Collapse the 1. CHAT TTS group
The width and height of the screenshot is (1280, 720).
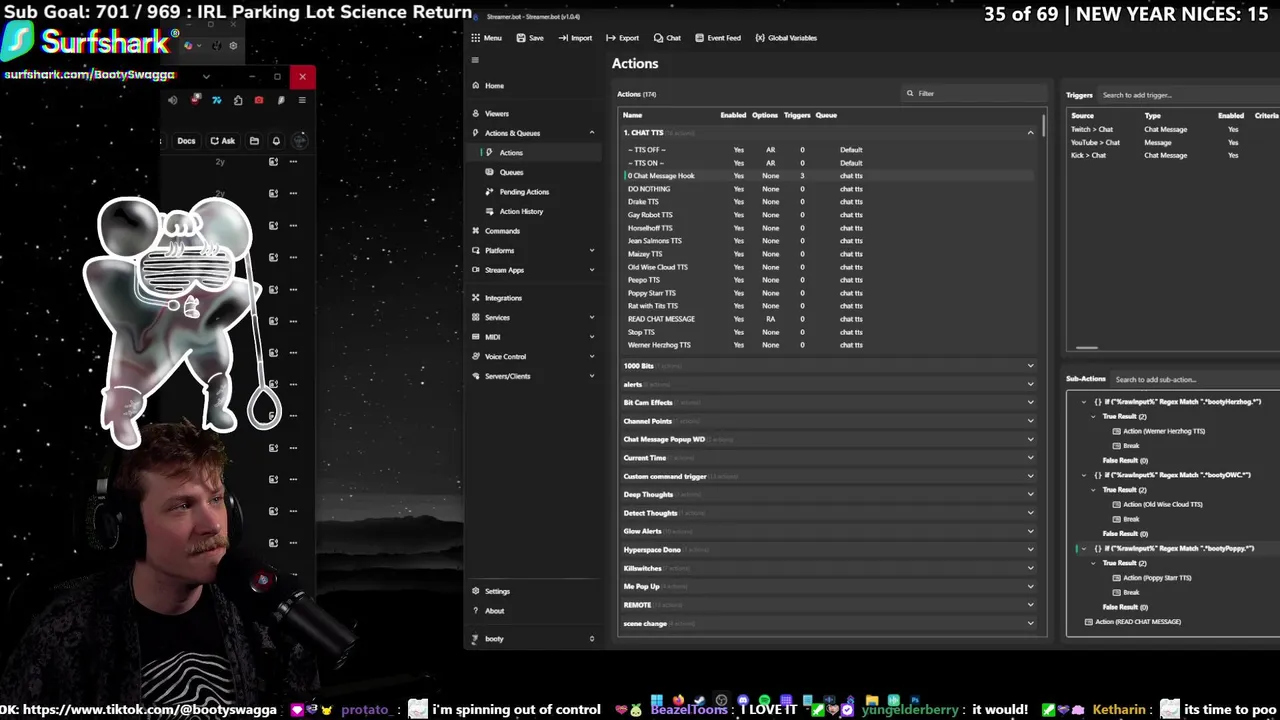1030,133
